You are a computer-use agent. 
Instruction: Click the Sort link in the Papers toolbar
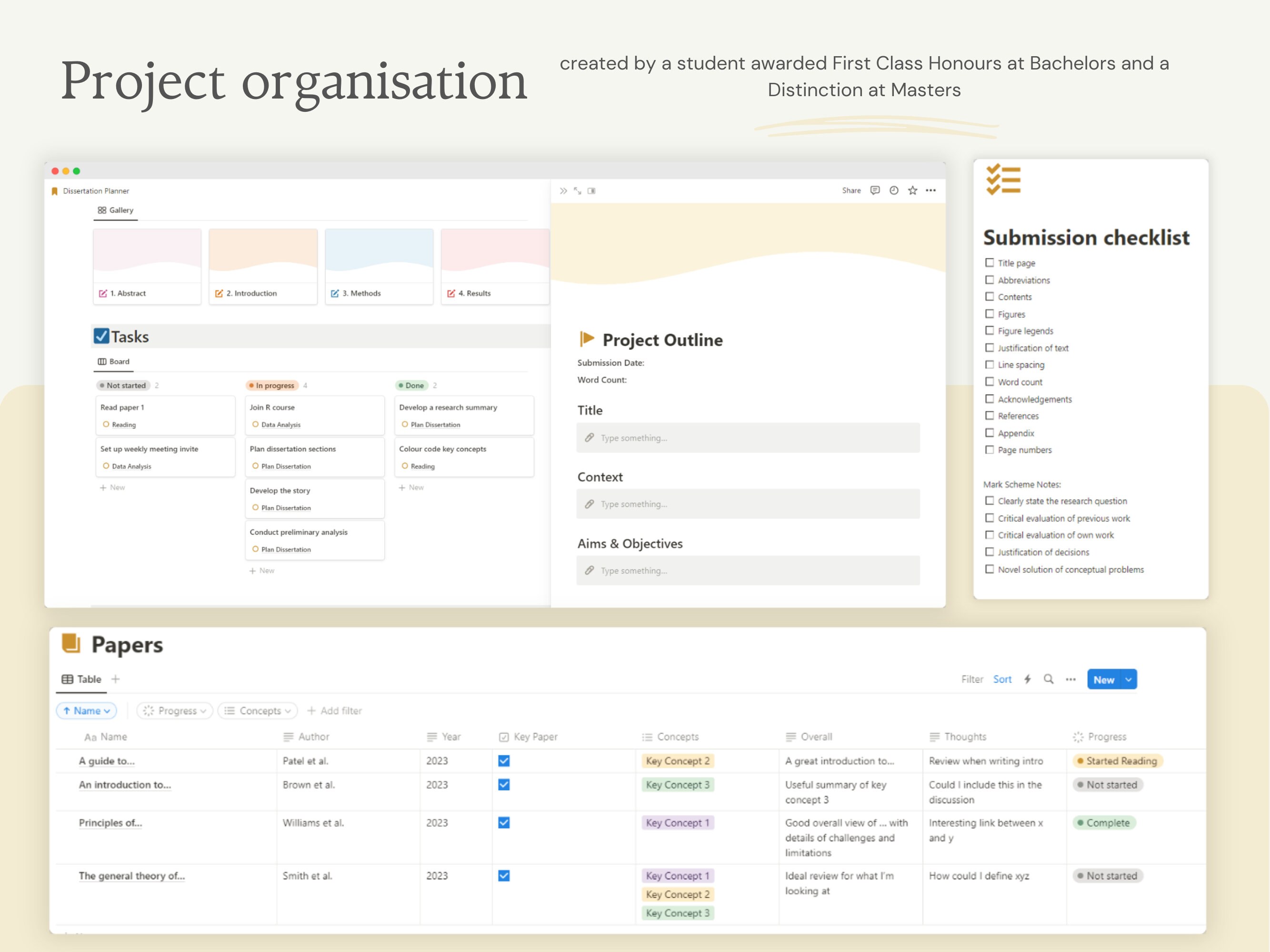pos(1002,679)
